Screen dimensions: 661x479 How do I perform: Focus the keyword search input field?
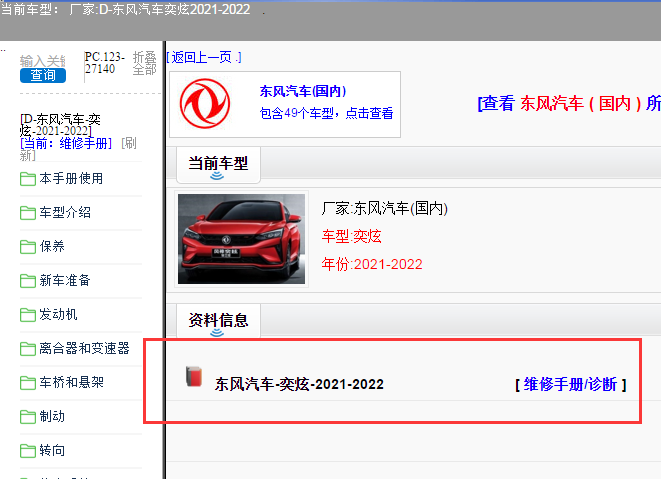click(x=43, y=61)
